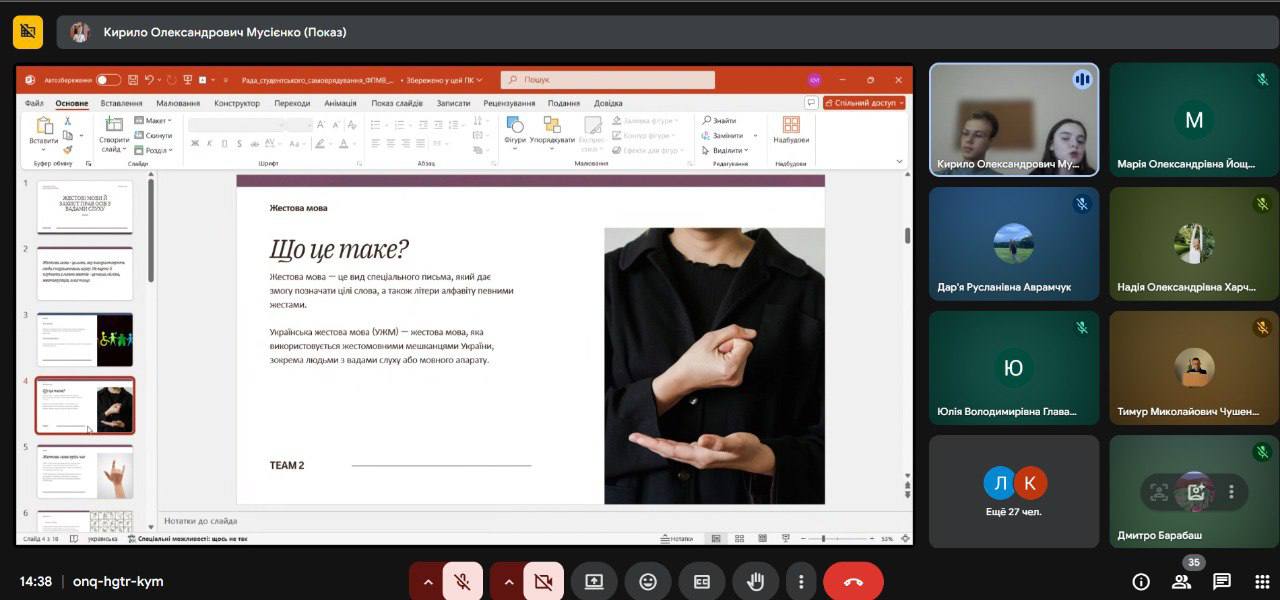Open meeting details info icon

pos(1141,581)
